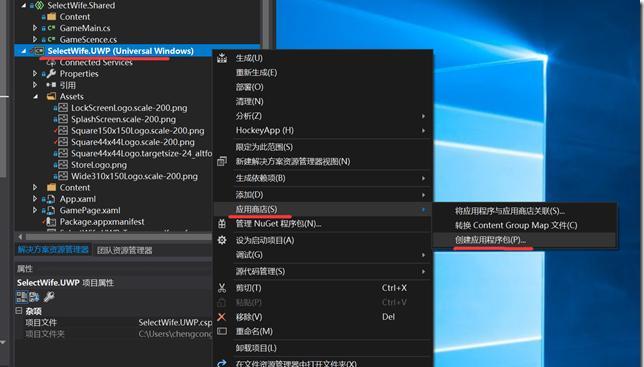This screenshot has width=644, height=367.
Task: Choose 卸载项目(L) unload project
Action: [x=323, y=348]
